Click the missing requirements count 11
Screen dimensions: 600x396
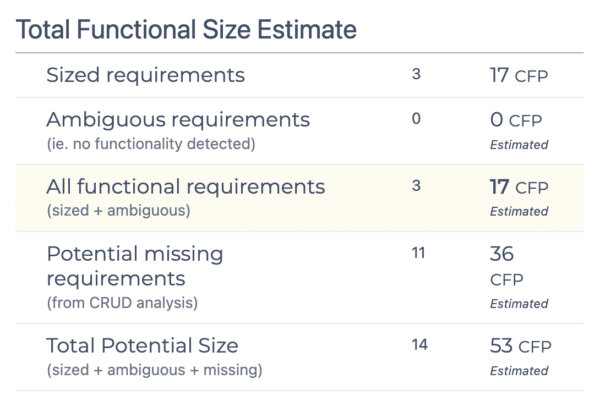point(418,253)
